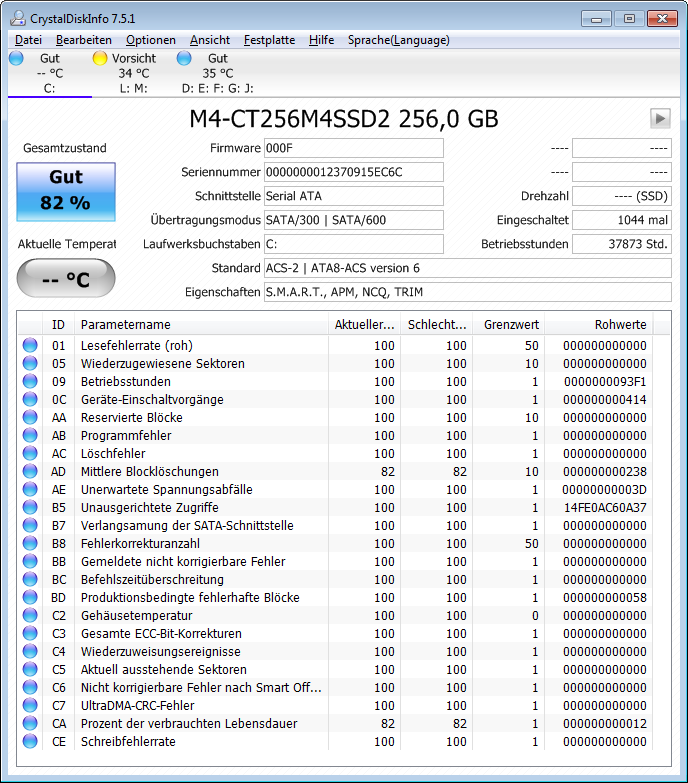Open the Sprache(Language) menu
This screenshot has width=688, height=783.
398,40
